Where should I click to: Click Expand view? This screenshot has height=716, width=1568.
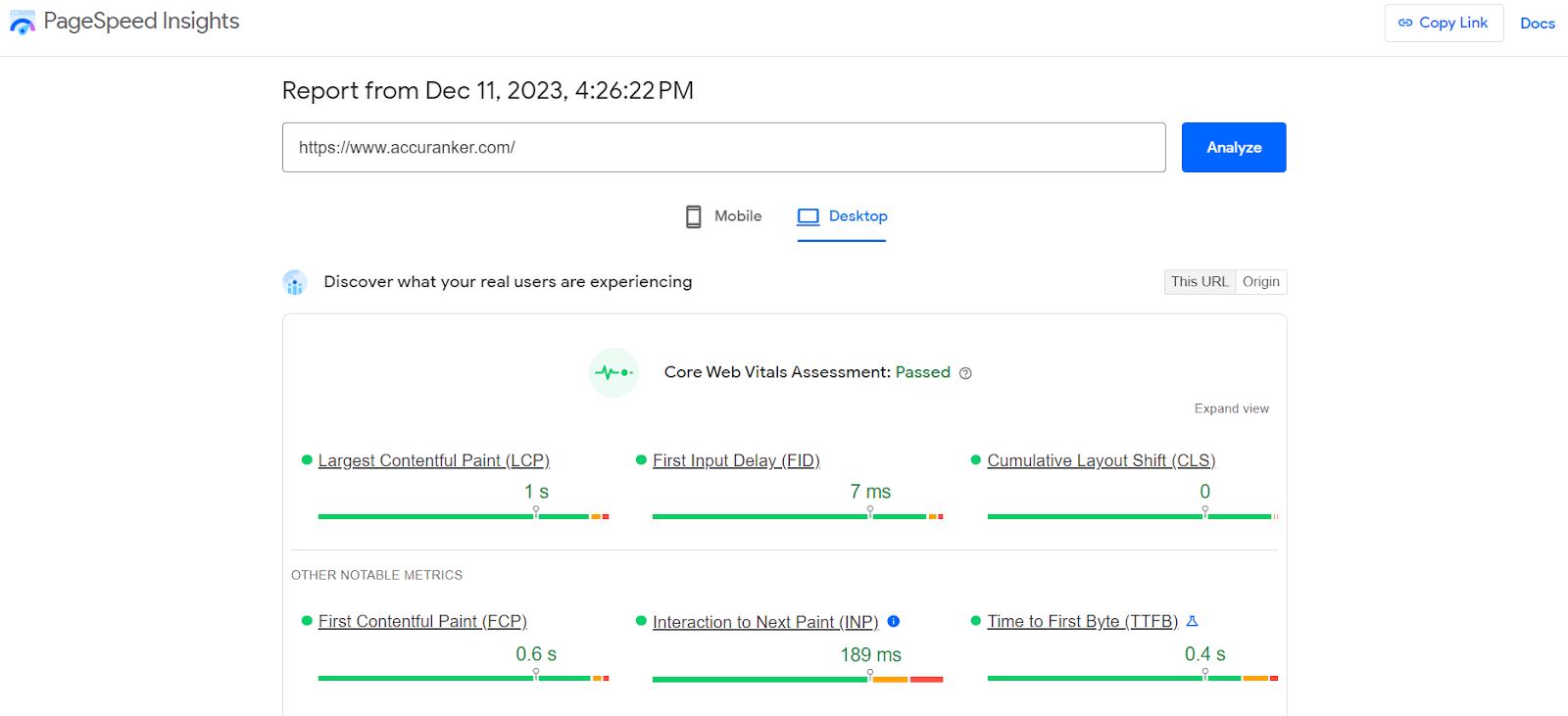[x=1231, y=408]
